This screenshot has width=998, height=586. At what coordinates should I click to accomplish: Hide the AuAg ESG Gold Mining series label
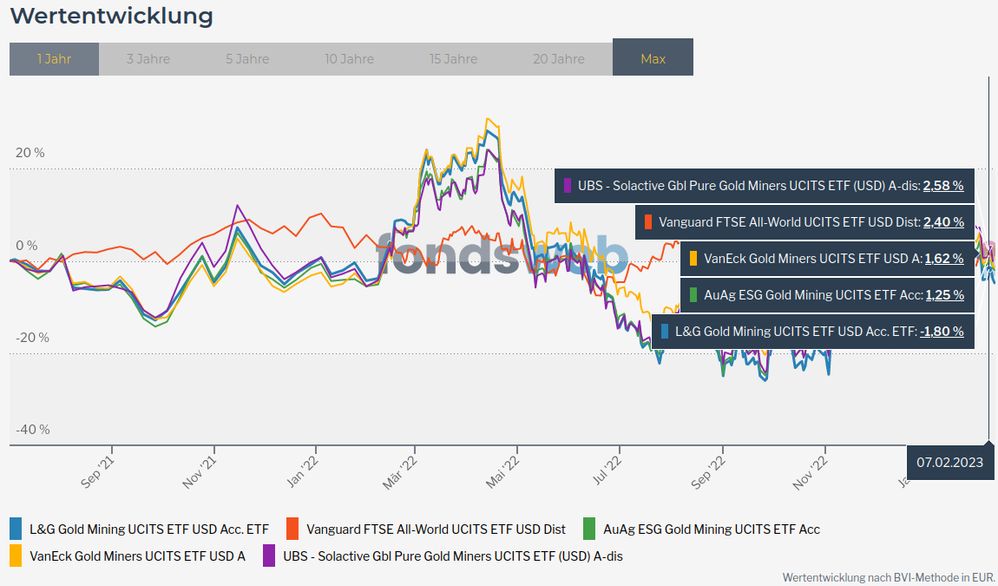pyautogui.click(x=711, y=529)
